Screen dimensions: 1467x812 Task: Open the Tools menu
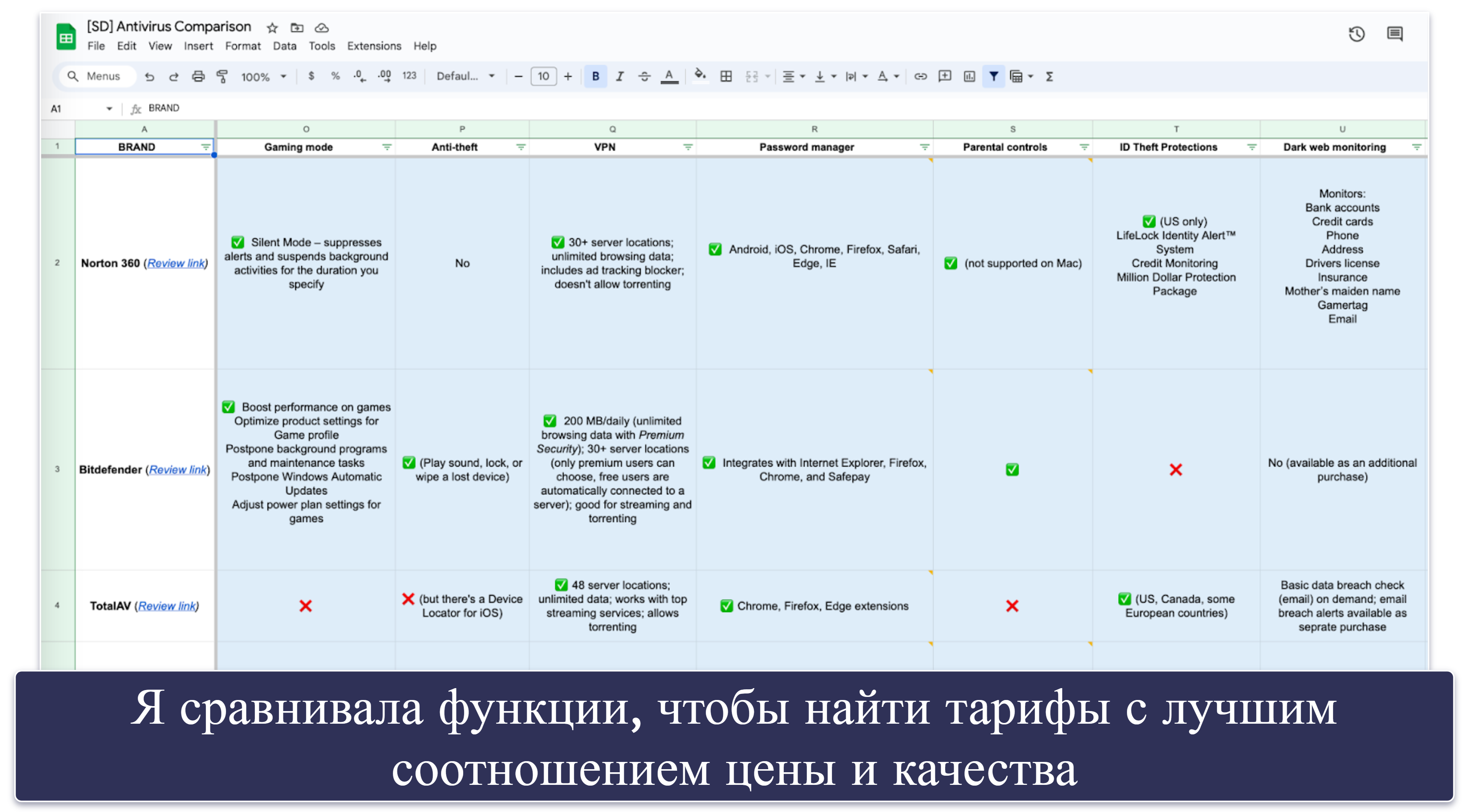coord(322,46)
